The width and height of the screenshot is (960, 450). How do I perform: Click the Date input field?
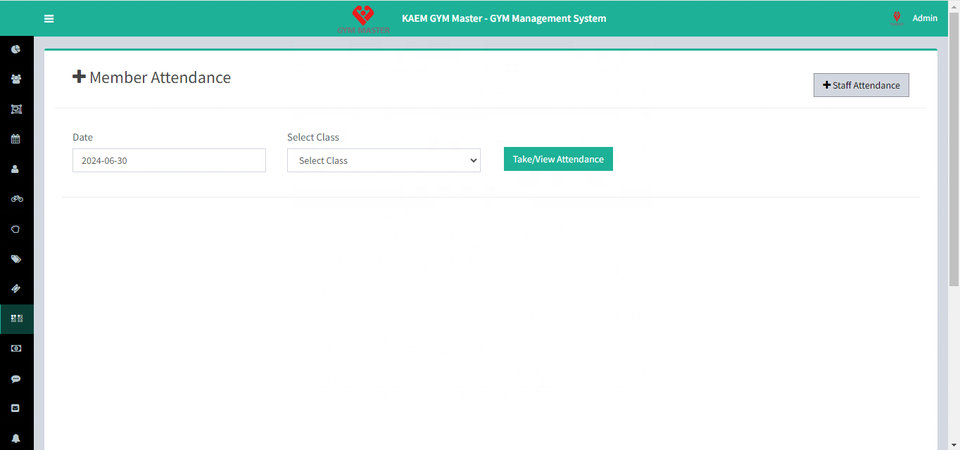coord(169,160)
